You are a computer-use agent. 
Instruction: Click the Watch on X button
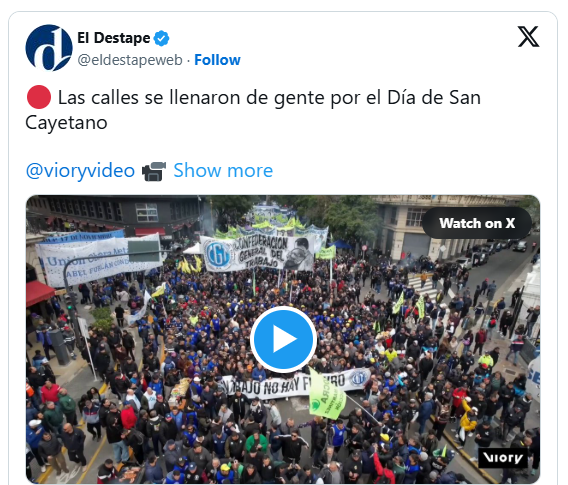tap(477, 223)
